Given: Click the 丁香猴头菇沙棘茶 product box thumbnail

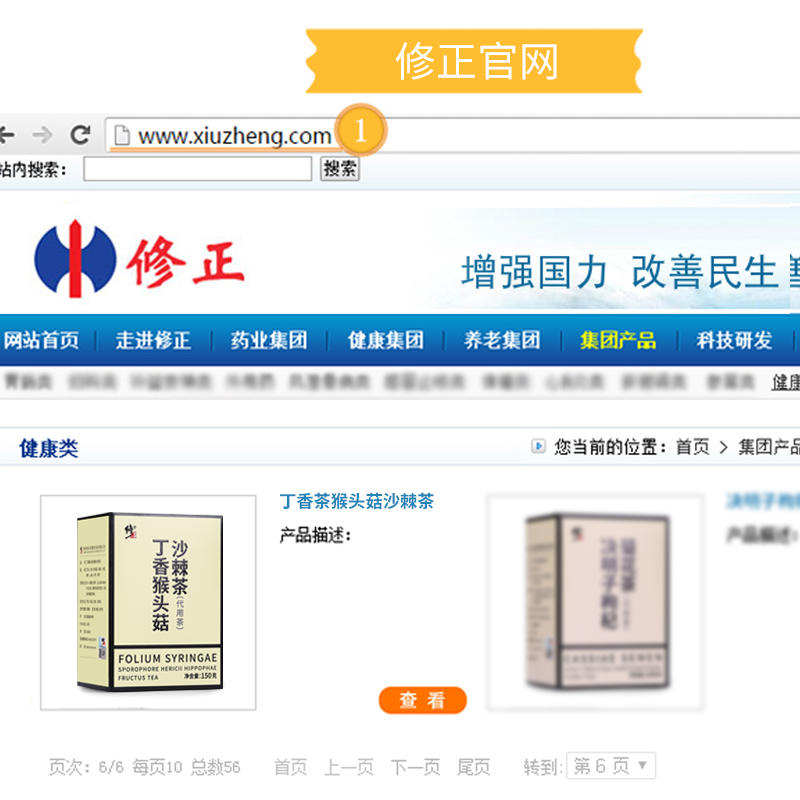Looking at the screenshot, I should (148, 602).
